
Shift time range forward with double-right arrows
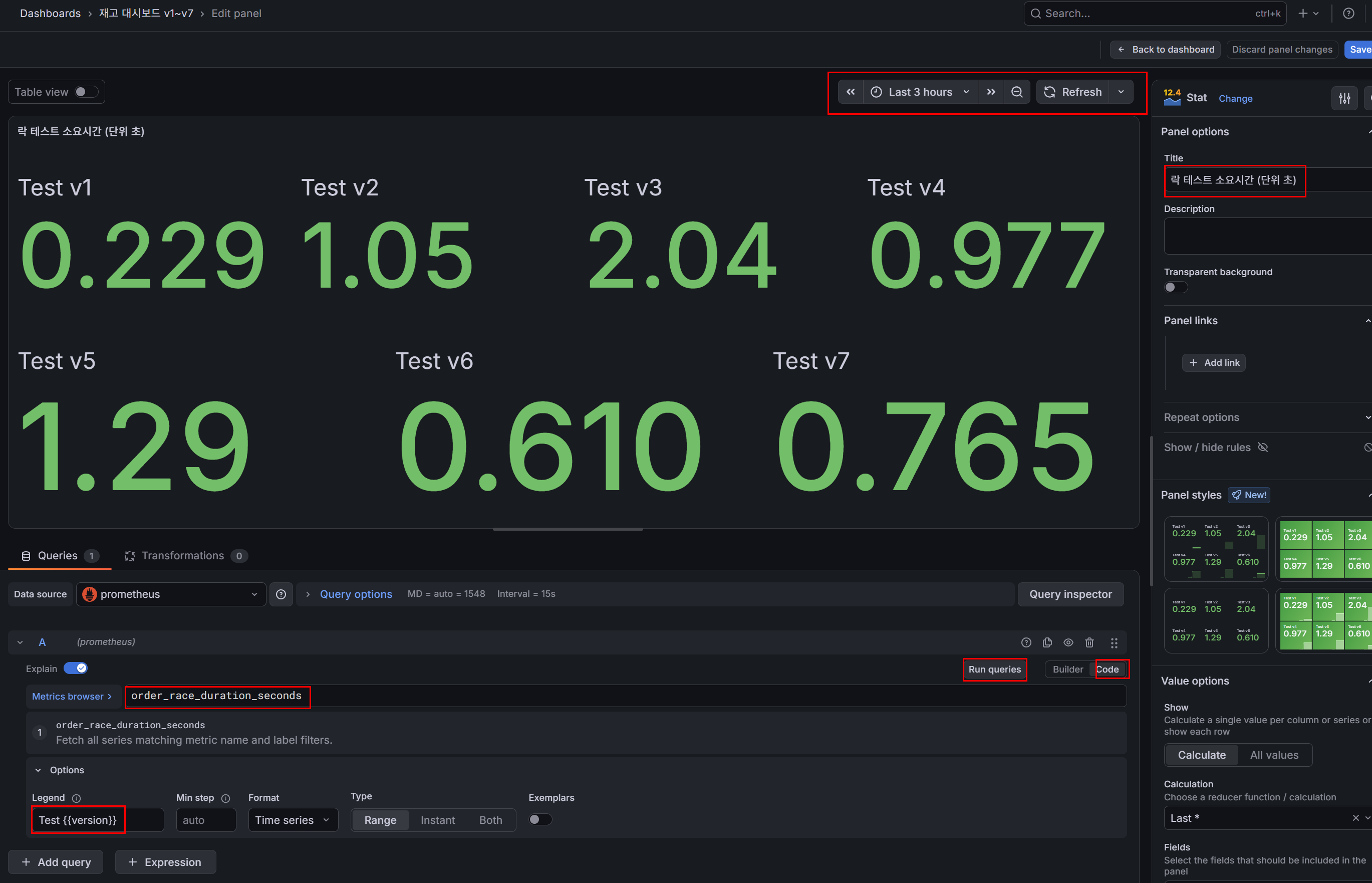point(991,92)
